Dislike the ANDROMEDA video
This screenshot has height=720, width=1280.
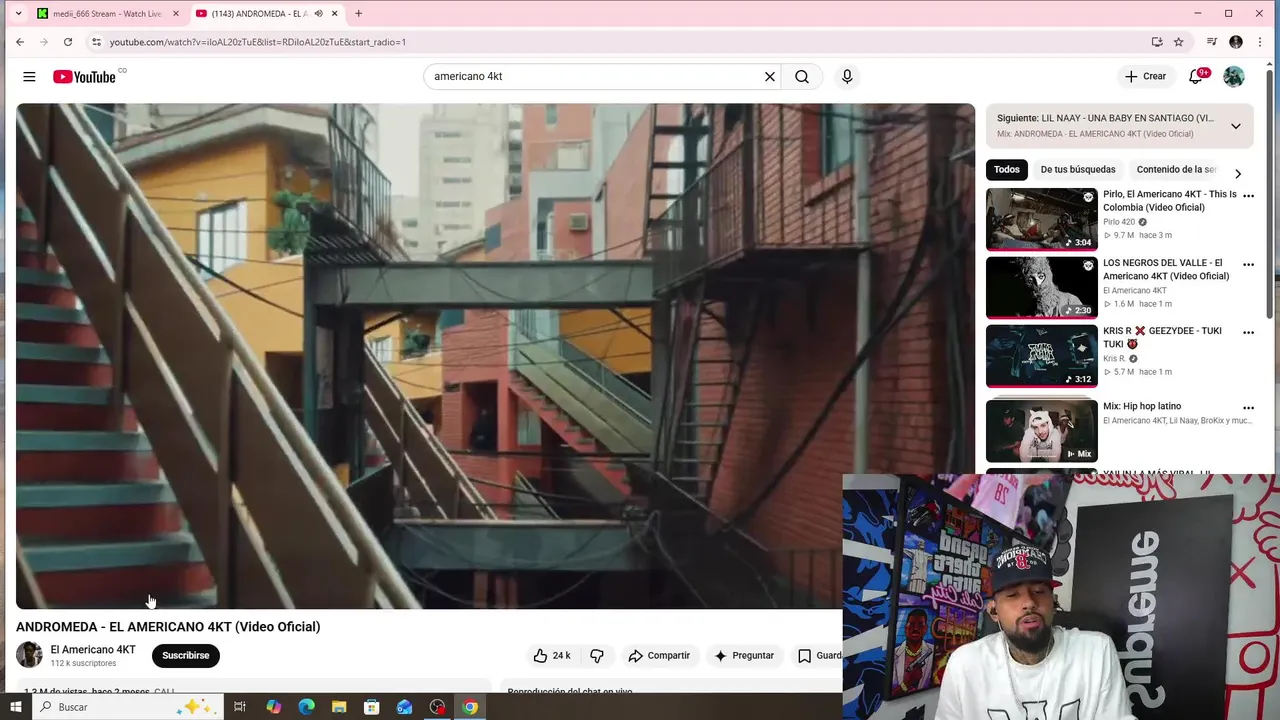point(597,656)
